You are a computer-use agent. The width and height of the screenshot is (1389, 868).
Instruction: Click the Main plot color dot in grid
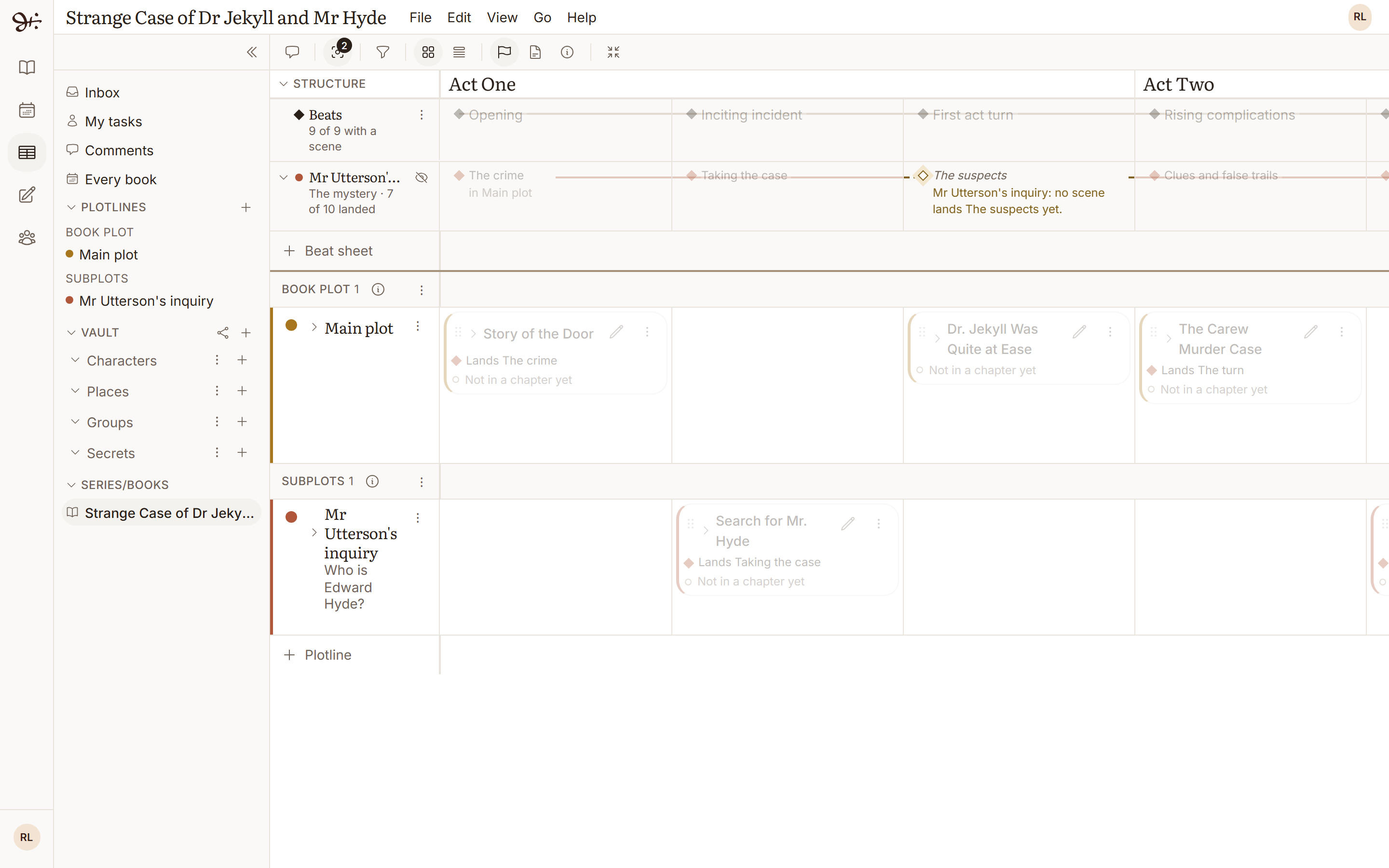click(x=292, y=325)
